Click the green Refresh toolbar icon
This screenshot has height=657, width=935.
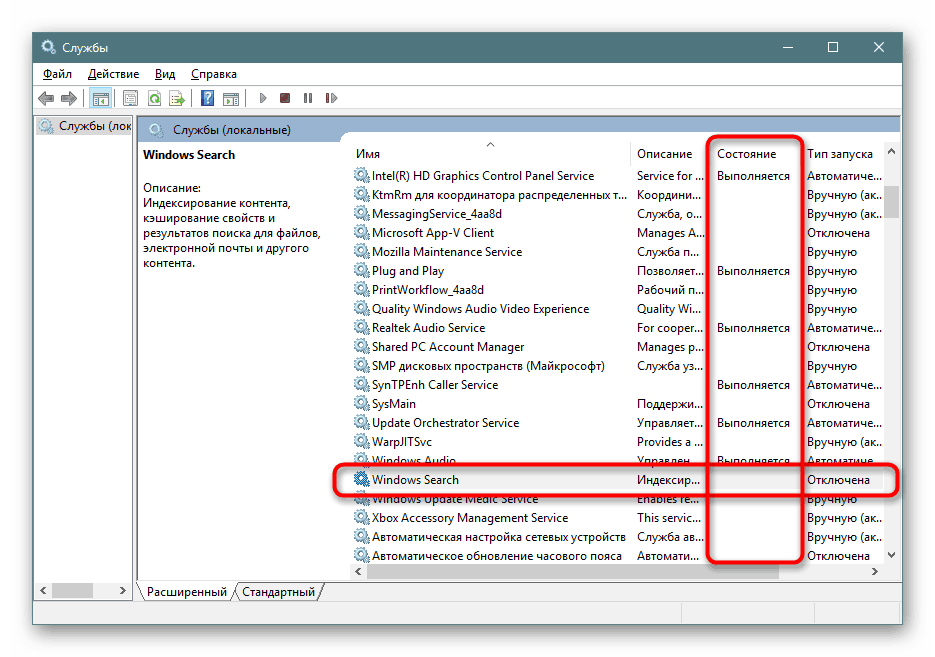pyautogui.click(x=154, y=98)
